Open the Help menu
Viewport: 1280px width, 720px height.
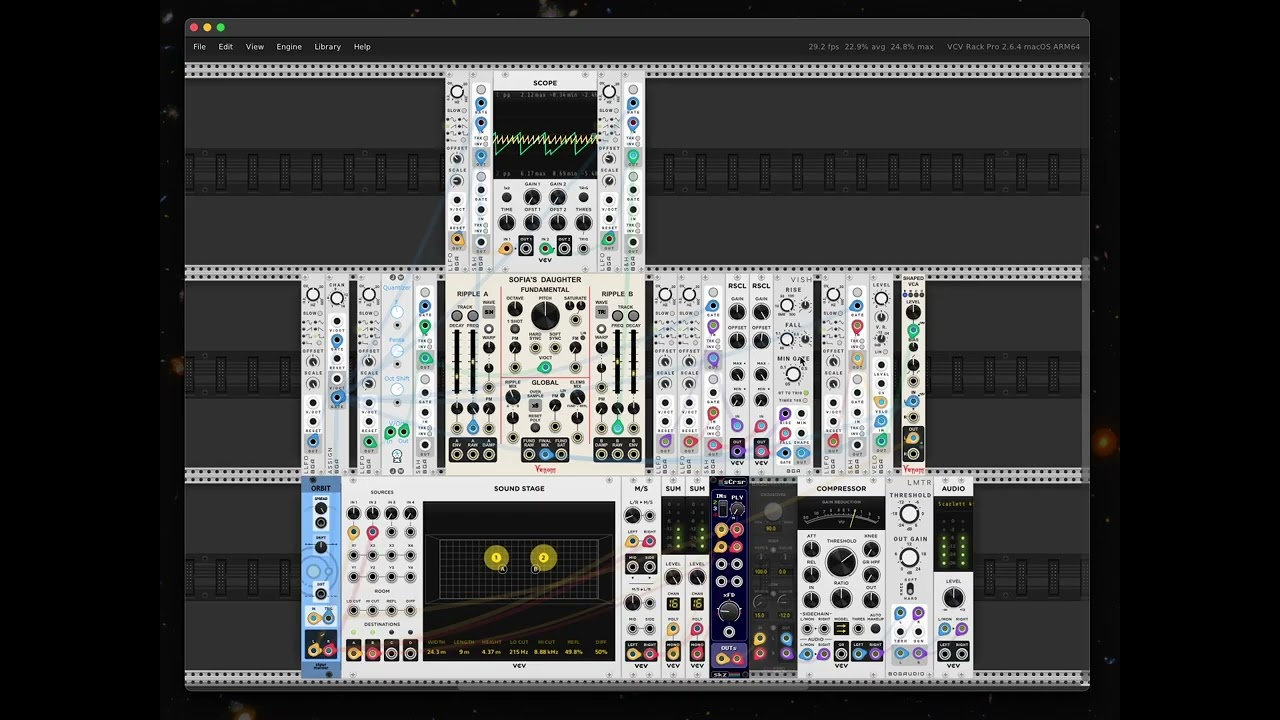tap(362, 47)
